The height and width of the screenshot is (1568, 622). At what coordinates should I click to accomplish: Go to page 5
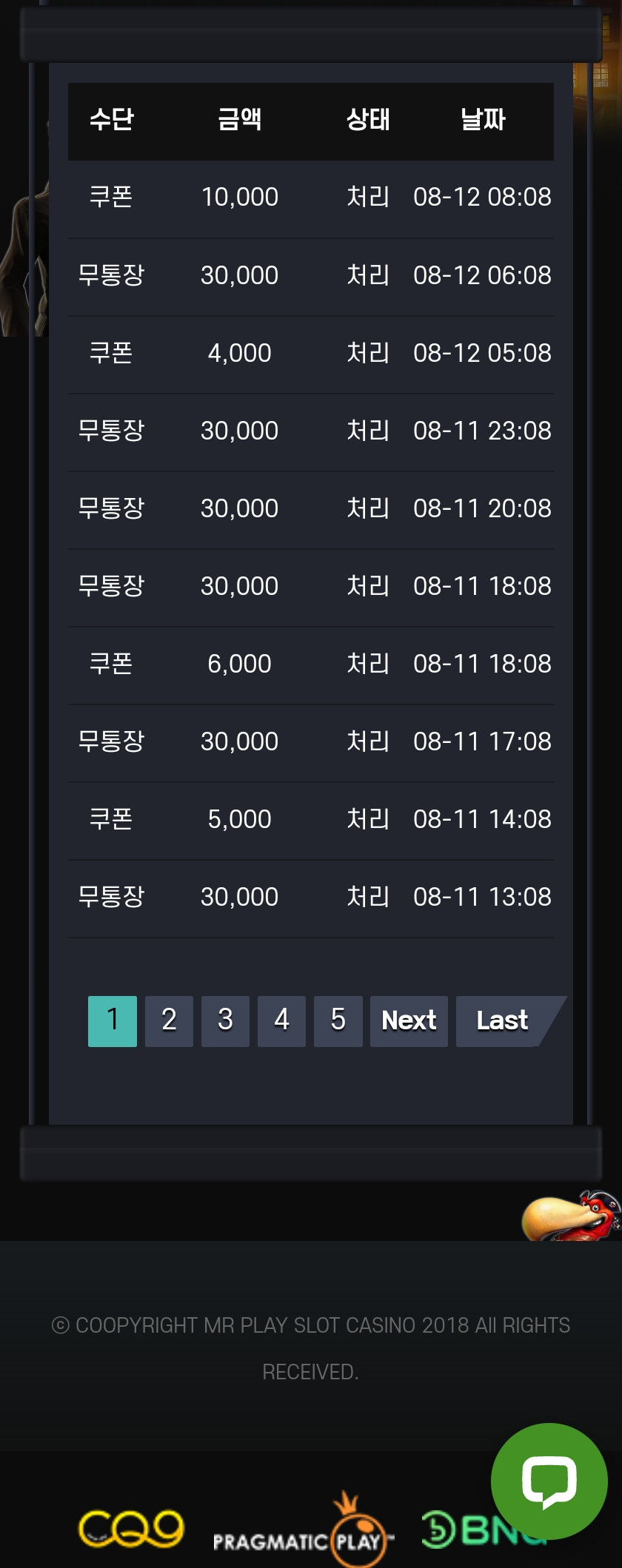(x=338, y=1021)
